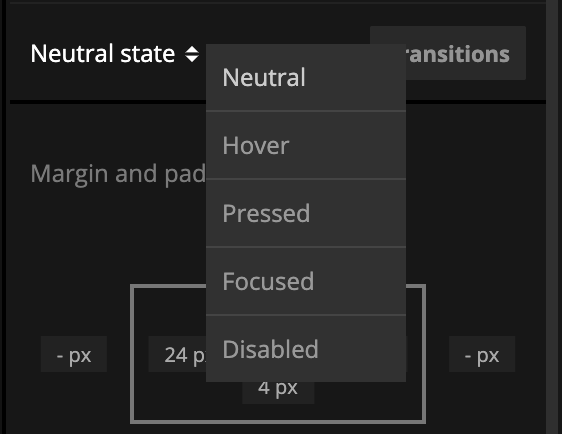
Task: Click the right margin '- px' field
Action: point(482,354)
